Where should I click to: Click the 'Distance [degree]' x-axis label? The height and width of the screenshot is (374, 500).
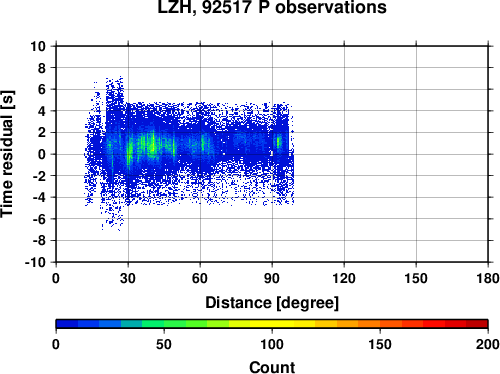pos(272,303)
